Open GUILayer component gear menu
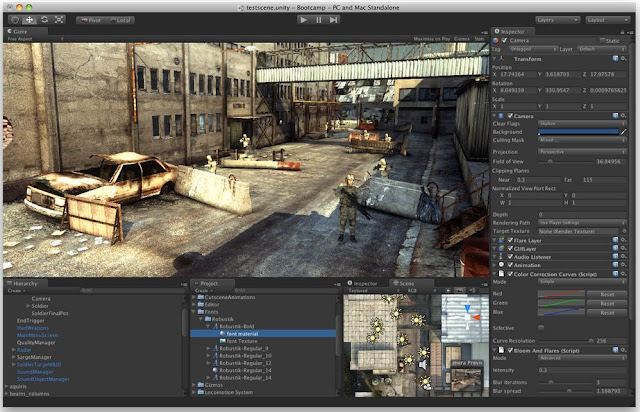Screen dimensions: 640x412 624,248
